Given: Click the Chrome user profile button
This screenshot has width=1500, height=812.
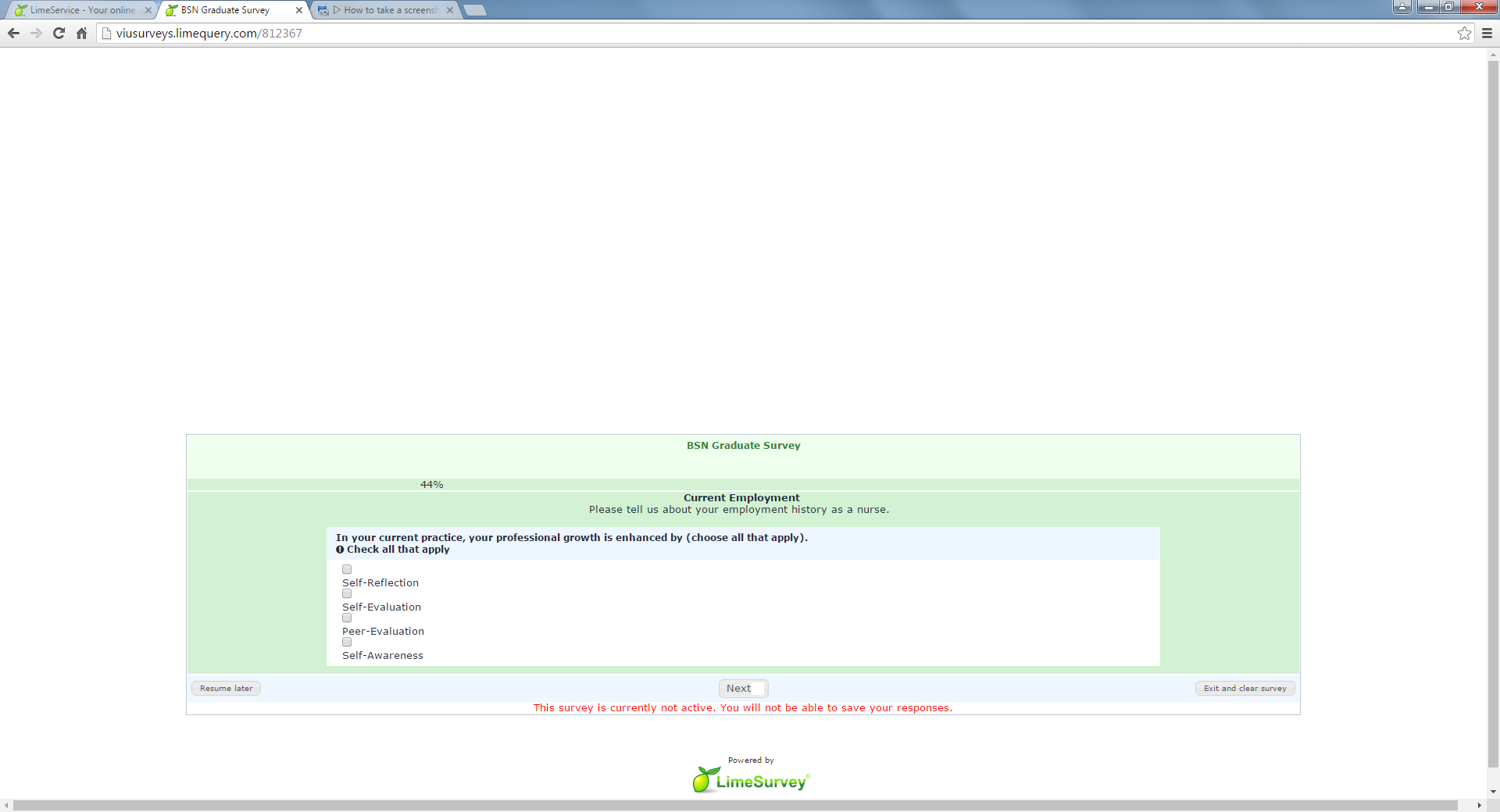Looking at the screenshot, I should coord(1402,7).
